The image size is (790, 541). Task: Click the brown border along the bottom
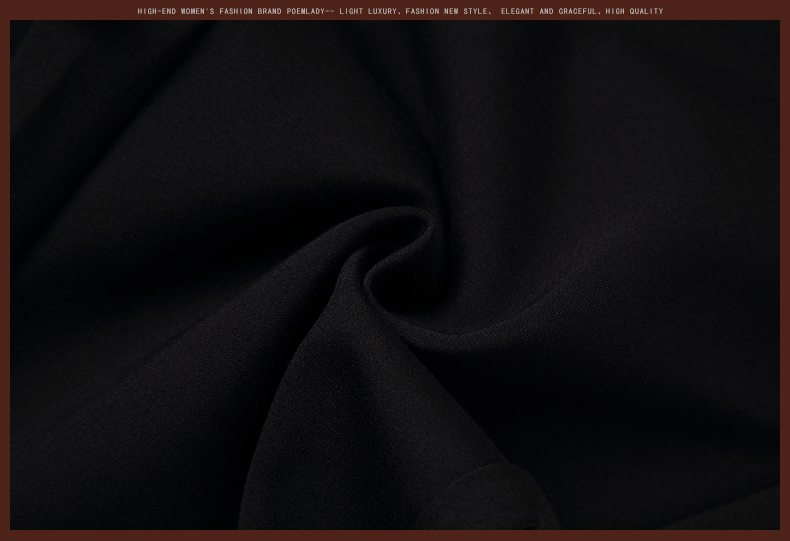point(395,535)
